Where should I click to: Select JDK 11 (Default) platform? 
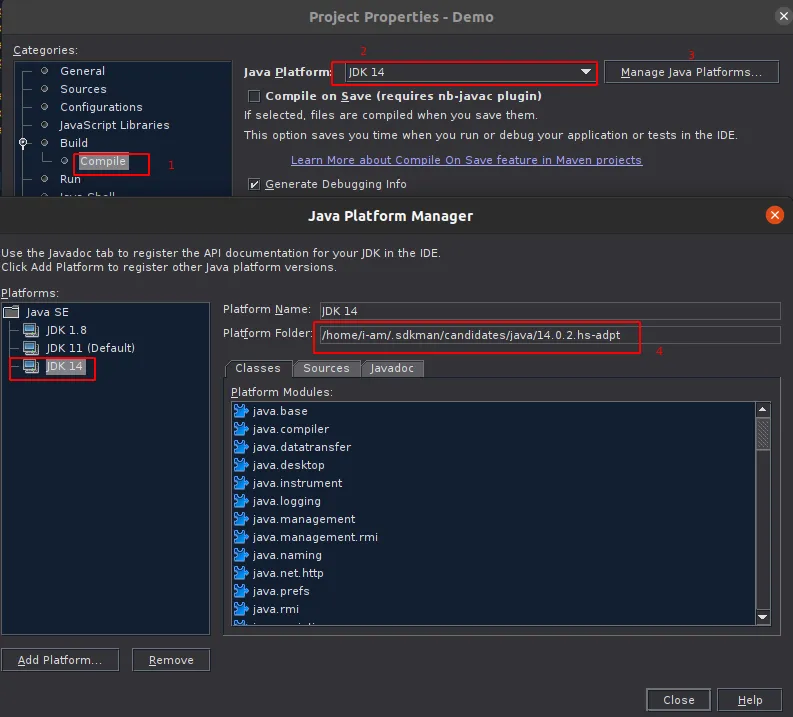(x=91, y=348)
